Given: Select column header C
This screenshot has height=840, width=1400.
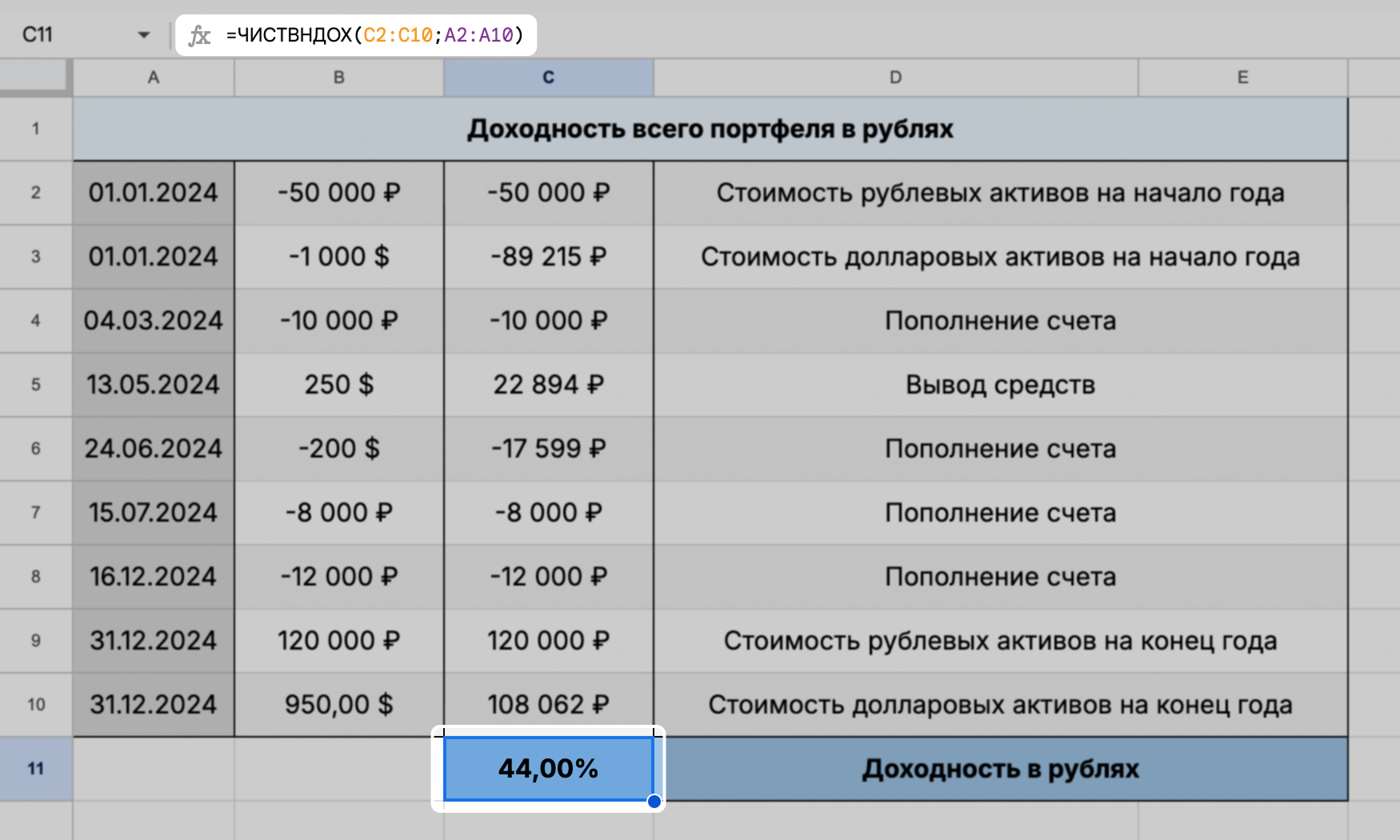Looking at the screenshot, I should pyautogui.click(x=548, y=78).
